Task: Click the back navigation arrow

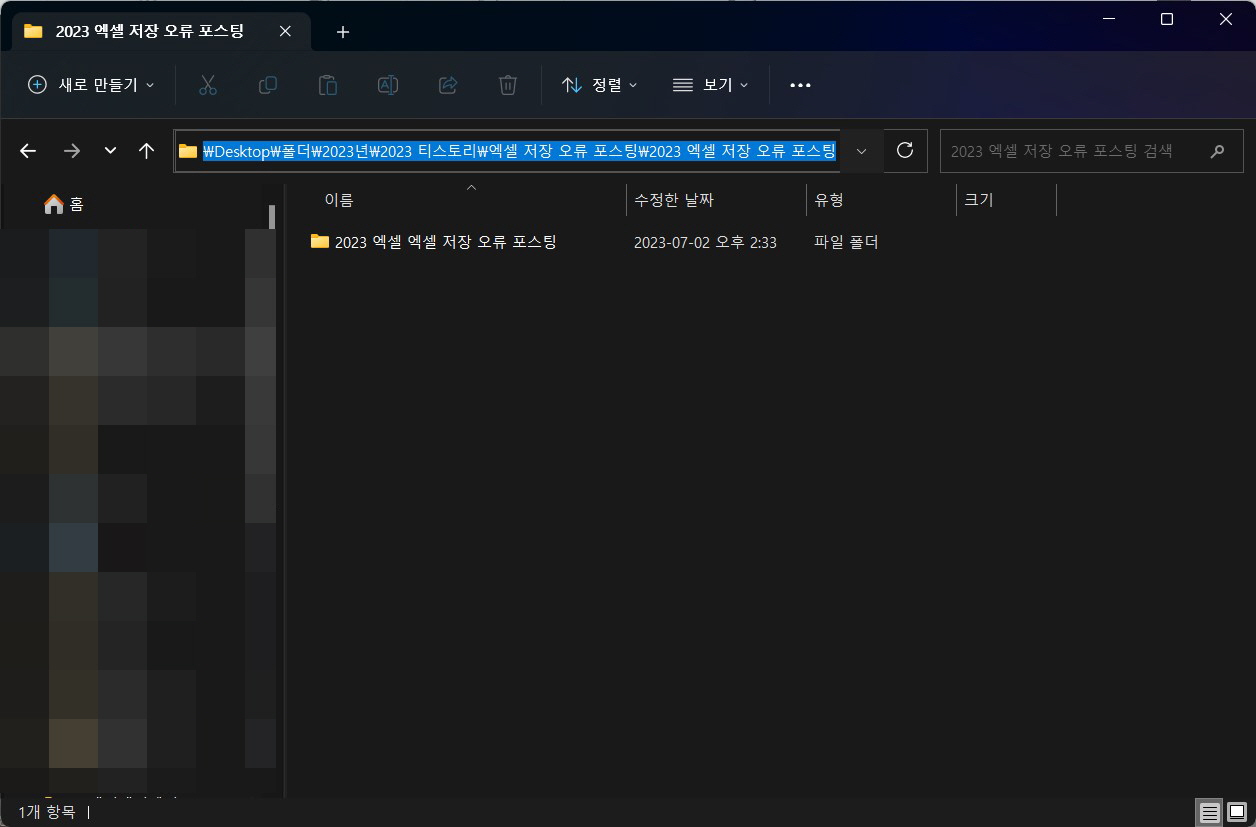Action: tap(27, 151)
